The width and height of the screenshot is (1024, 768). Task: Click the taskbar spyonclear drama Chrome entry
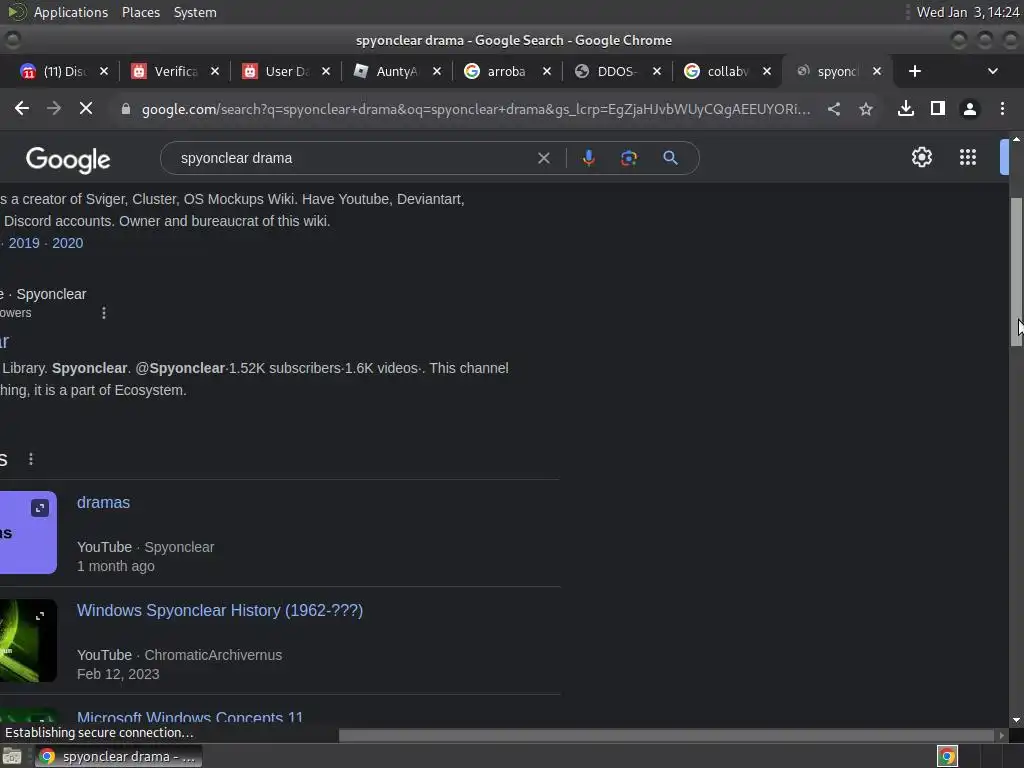[x=118, y=756]
